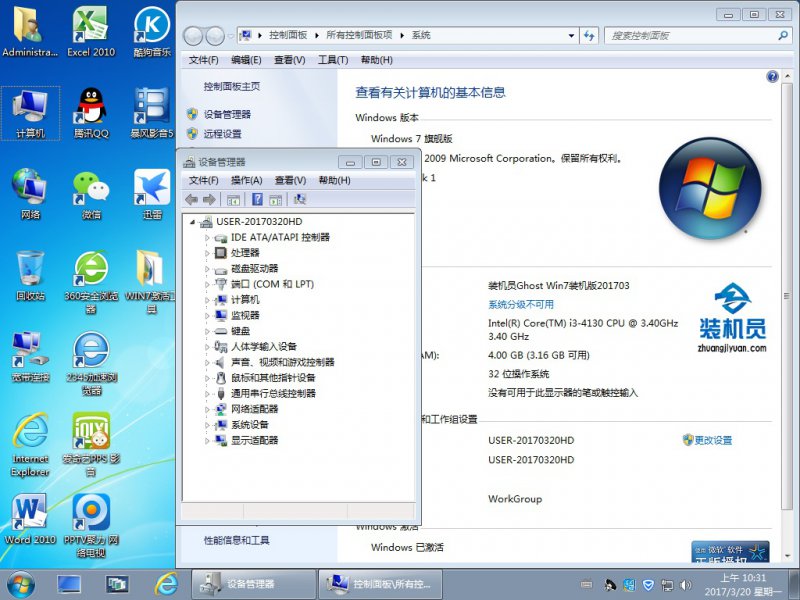The height and width of the screenshot is (600, 800).
Task: Select the Word 2010 desktop shortcut
Action: (x=30, y=519)
